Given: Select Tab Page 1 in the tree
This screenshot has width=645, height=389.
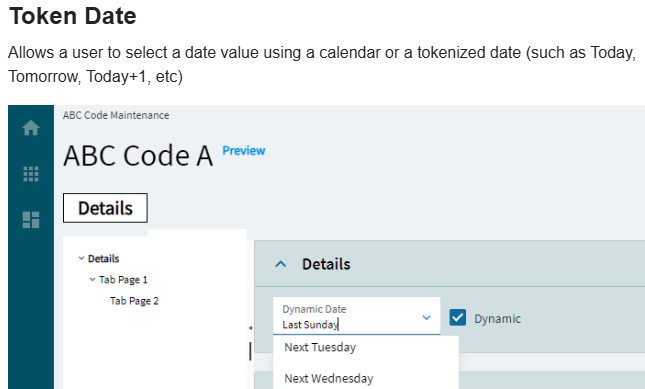Looking at the screenshot, I should (123, 280).
